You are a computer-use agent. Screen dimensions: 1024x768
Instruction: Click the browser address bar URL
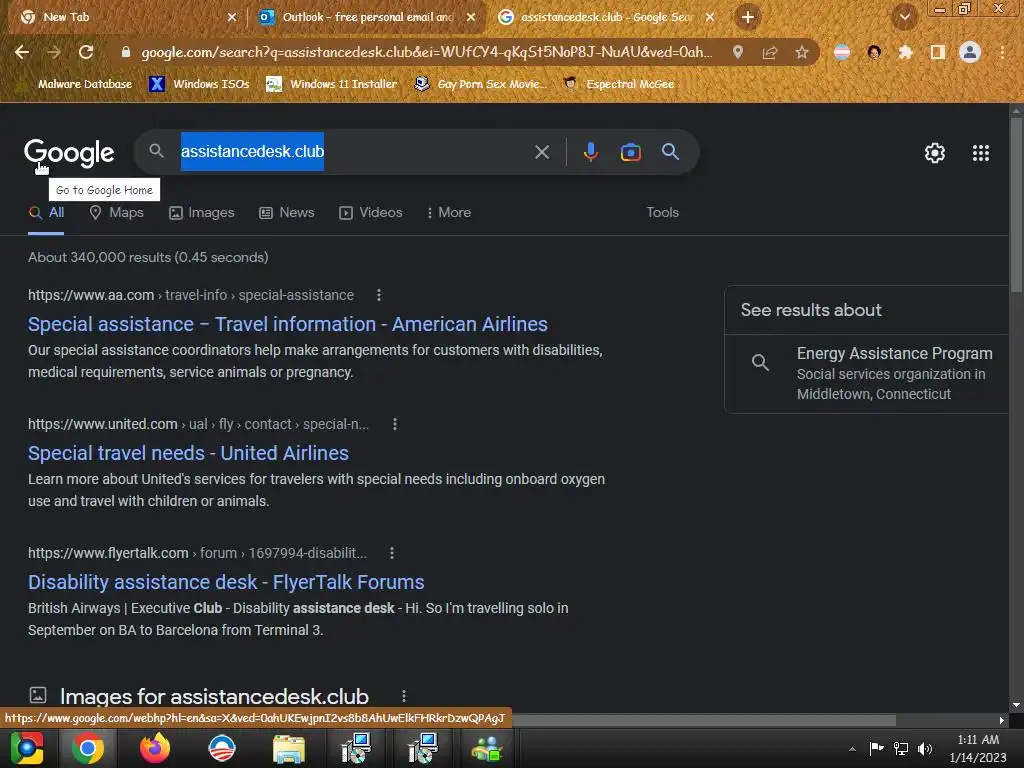point(426,52)
